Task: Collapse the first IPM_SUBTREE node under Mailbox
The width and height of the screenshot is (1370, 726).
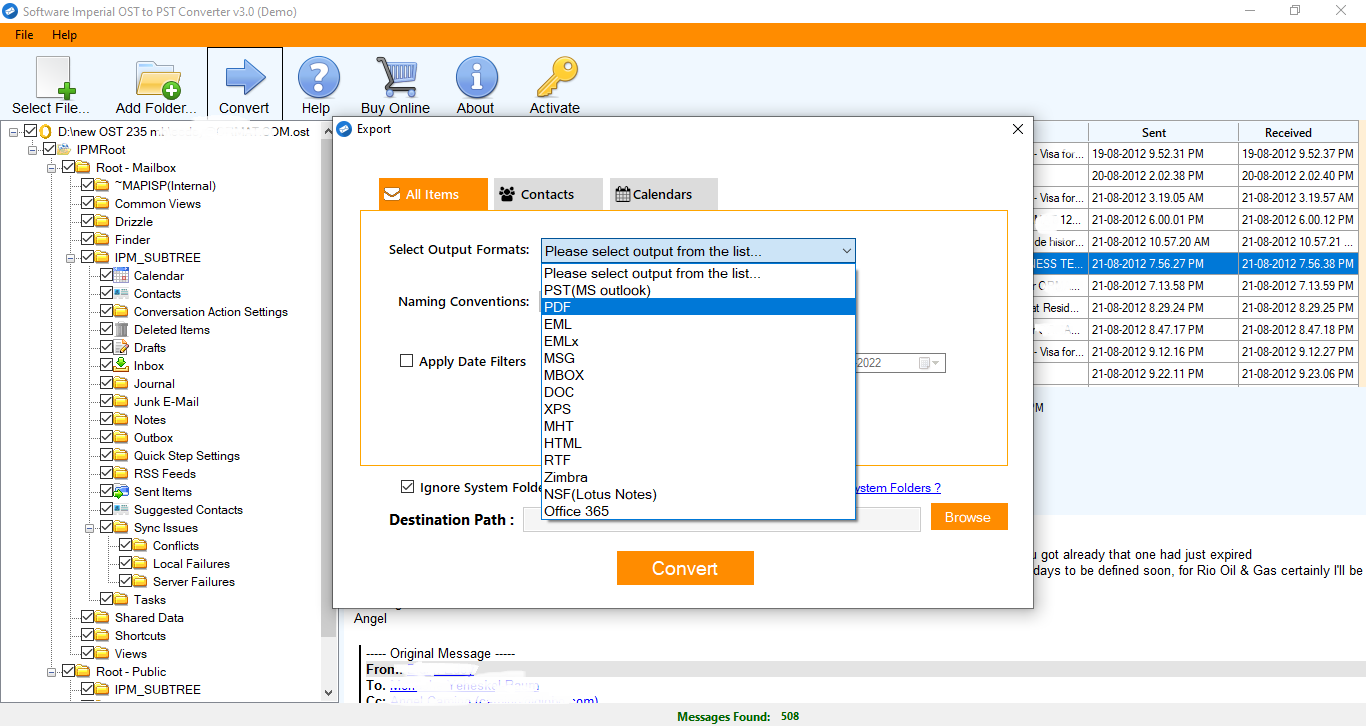Action: [71, 258]
